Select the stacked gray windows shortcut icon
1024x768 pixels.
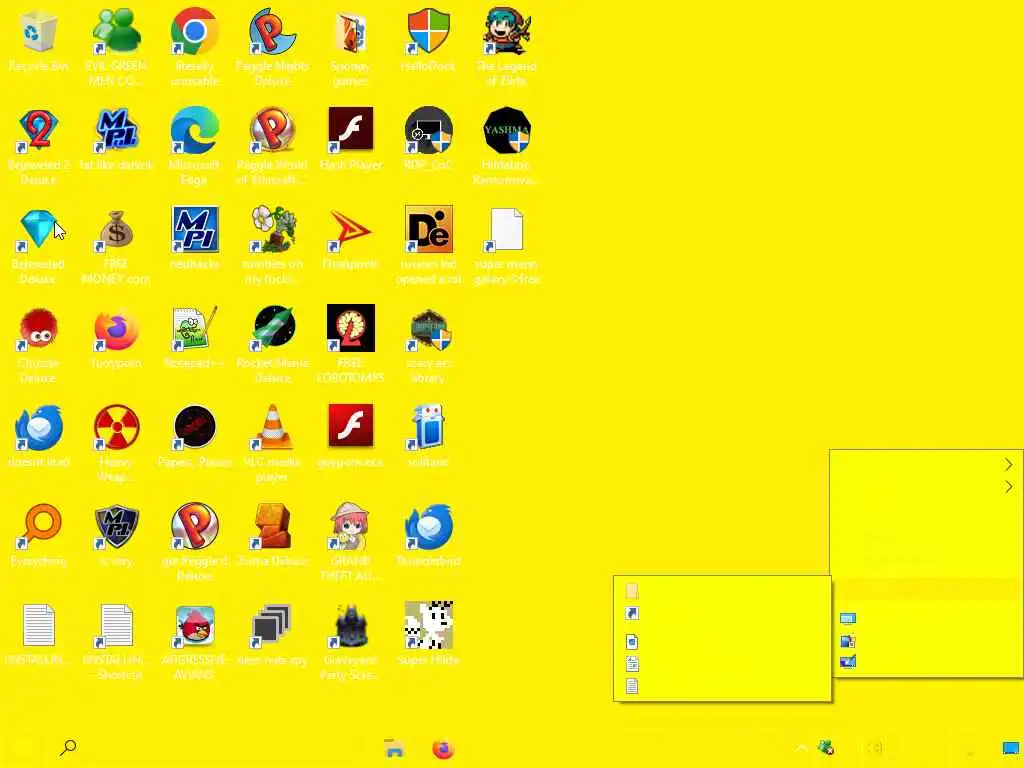tap(272, 625)
